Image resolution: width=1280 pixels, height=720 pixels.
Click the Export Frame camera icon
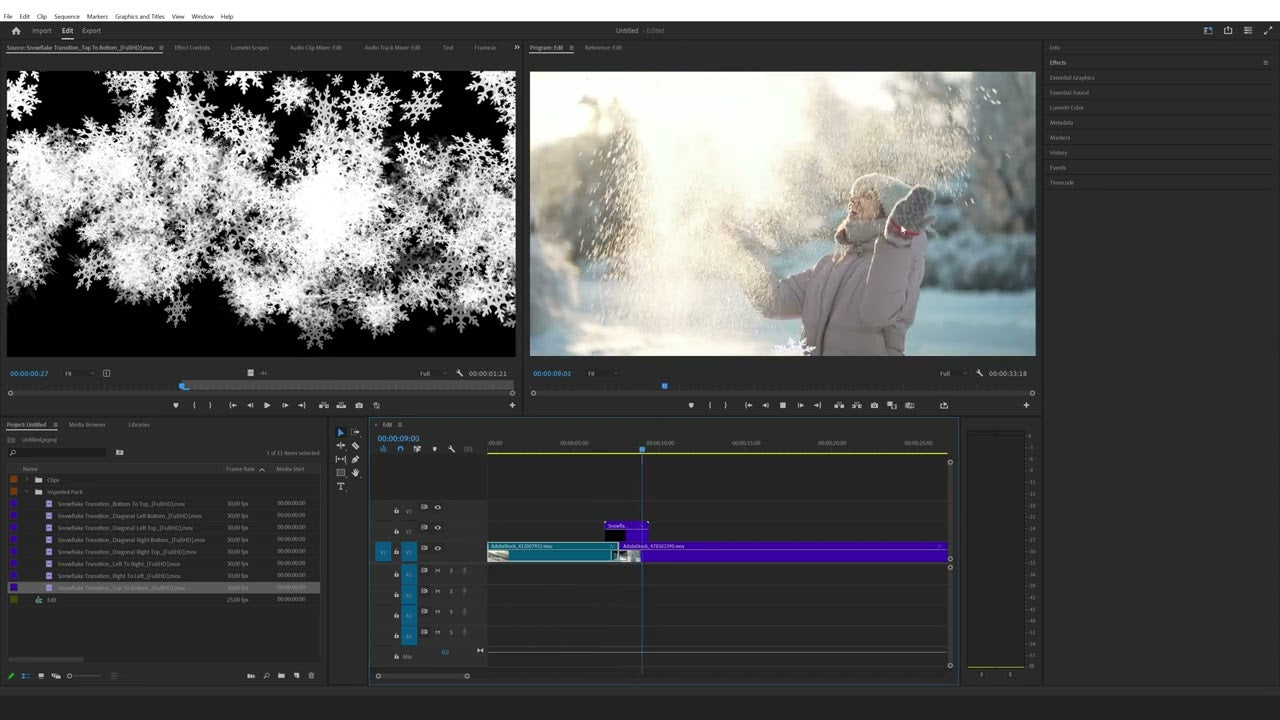874,405
